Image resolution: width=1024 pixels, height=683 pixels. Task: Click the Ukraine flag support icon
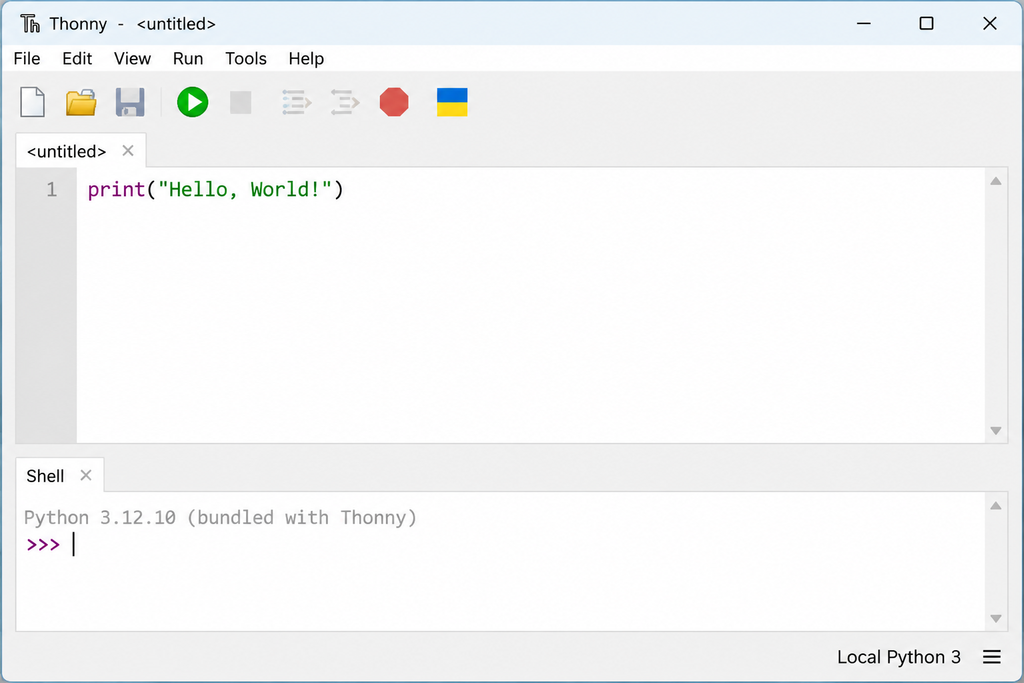tap(452, 103)
